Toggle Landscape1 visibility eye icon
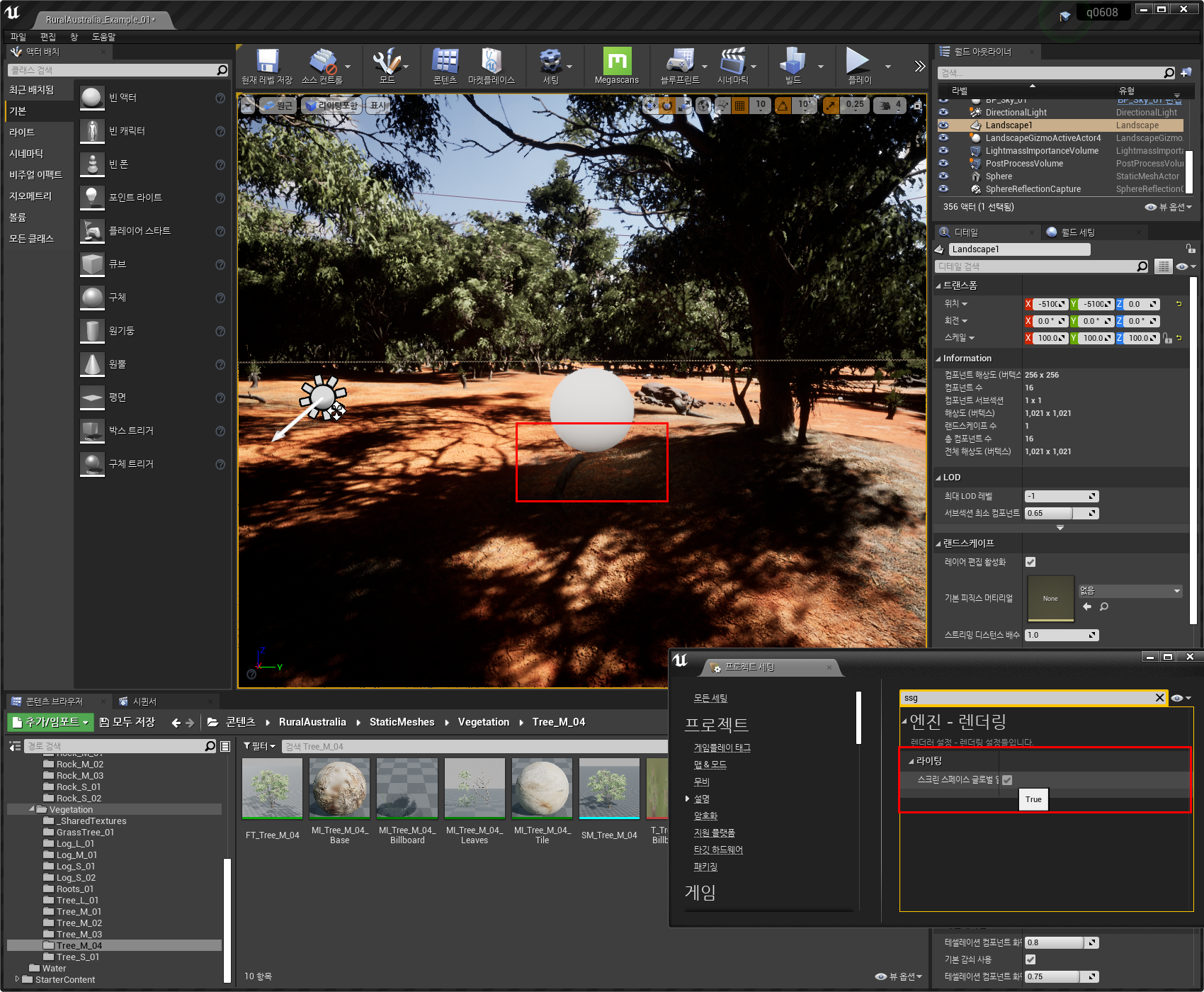This screenshot has height=992, width=1204. (x=943, y=125)
